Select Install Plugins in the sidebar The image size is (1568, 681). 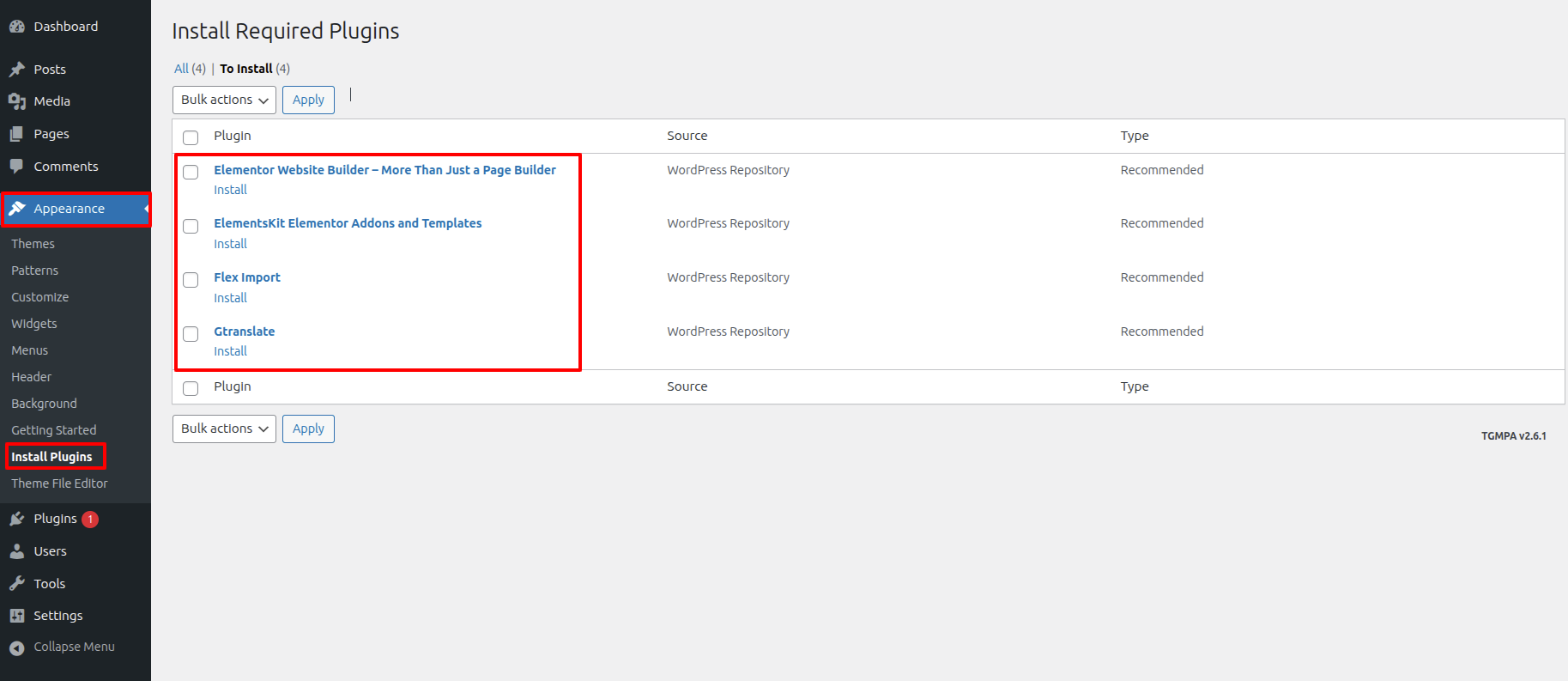[x=51, y=457]
